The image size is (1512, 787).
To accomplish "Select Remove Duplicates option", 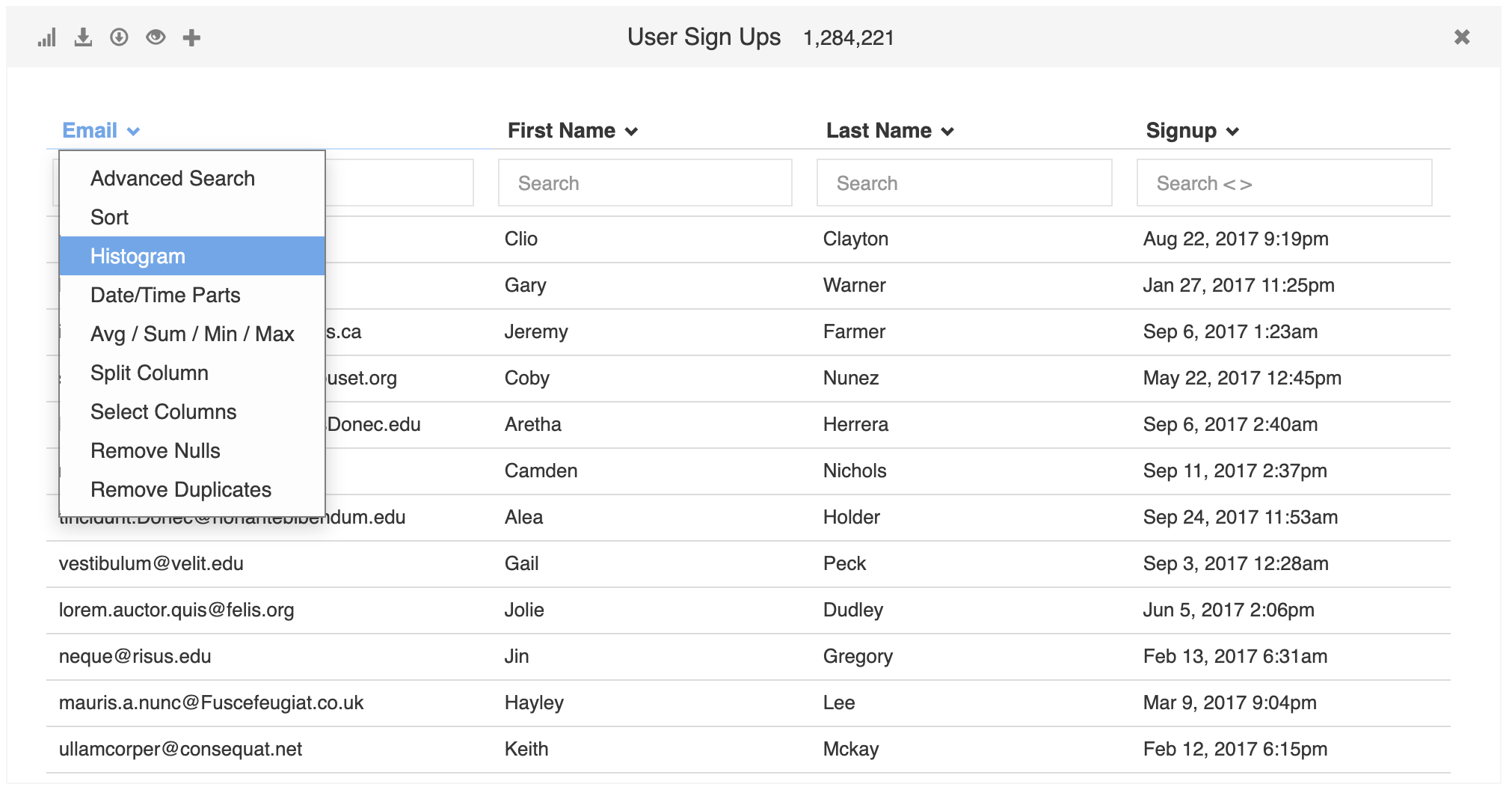I will pos(192,489).
